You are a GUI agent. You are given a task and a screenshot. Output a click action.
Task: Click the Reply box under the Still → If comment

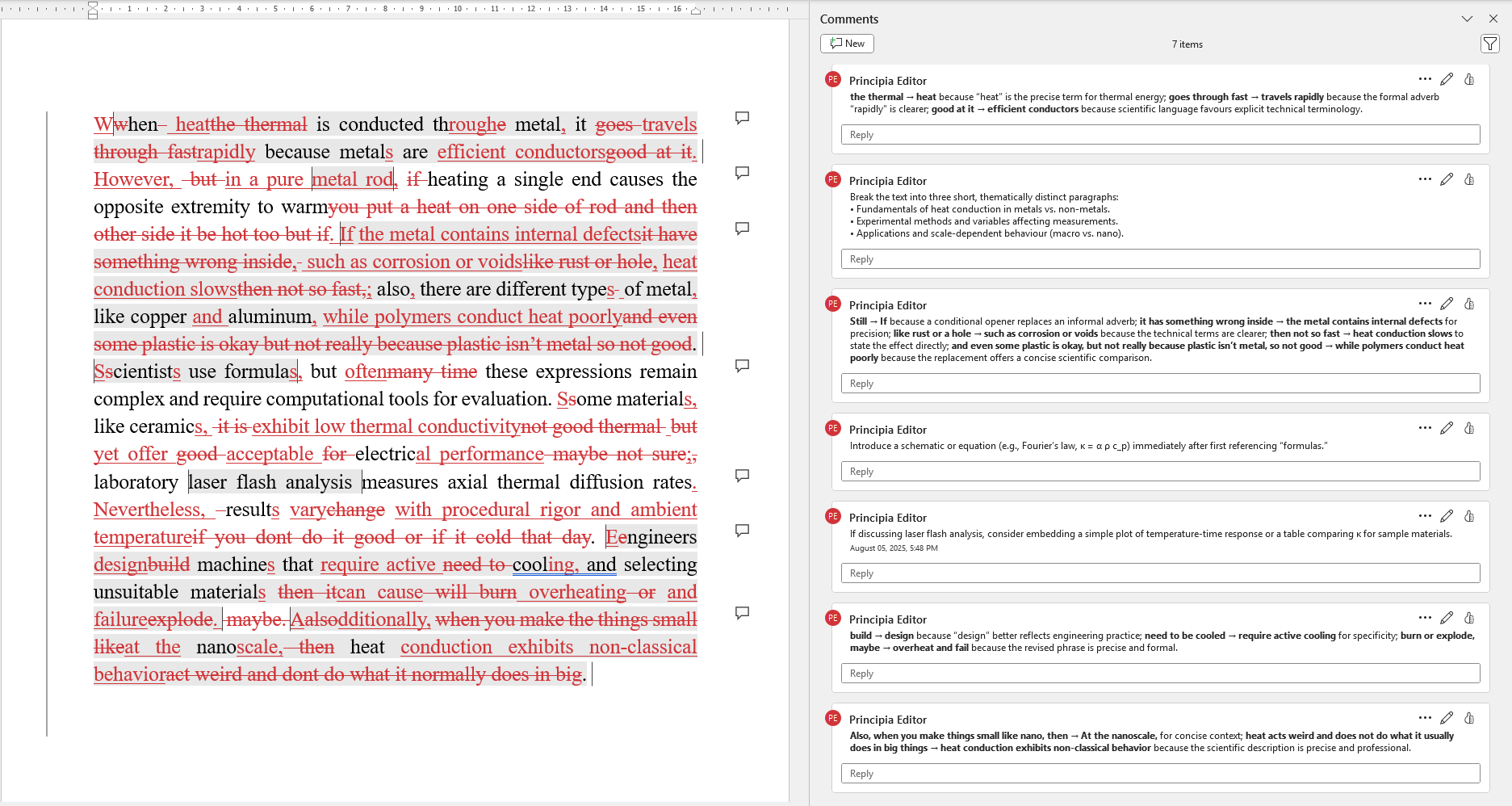[x=1160, y=384]
